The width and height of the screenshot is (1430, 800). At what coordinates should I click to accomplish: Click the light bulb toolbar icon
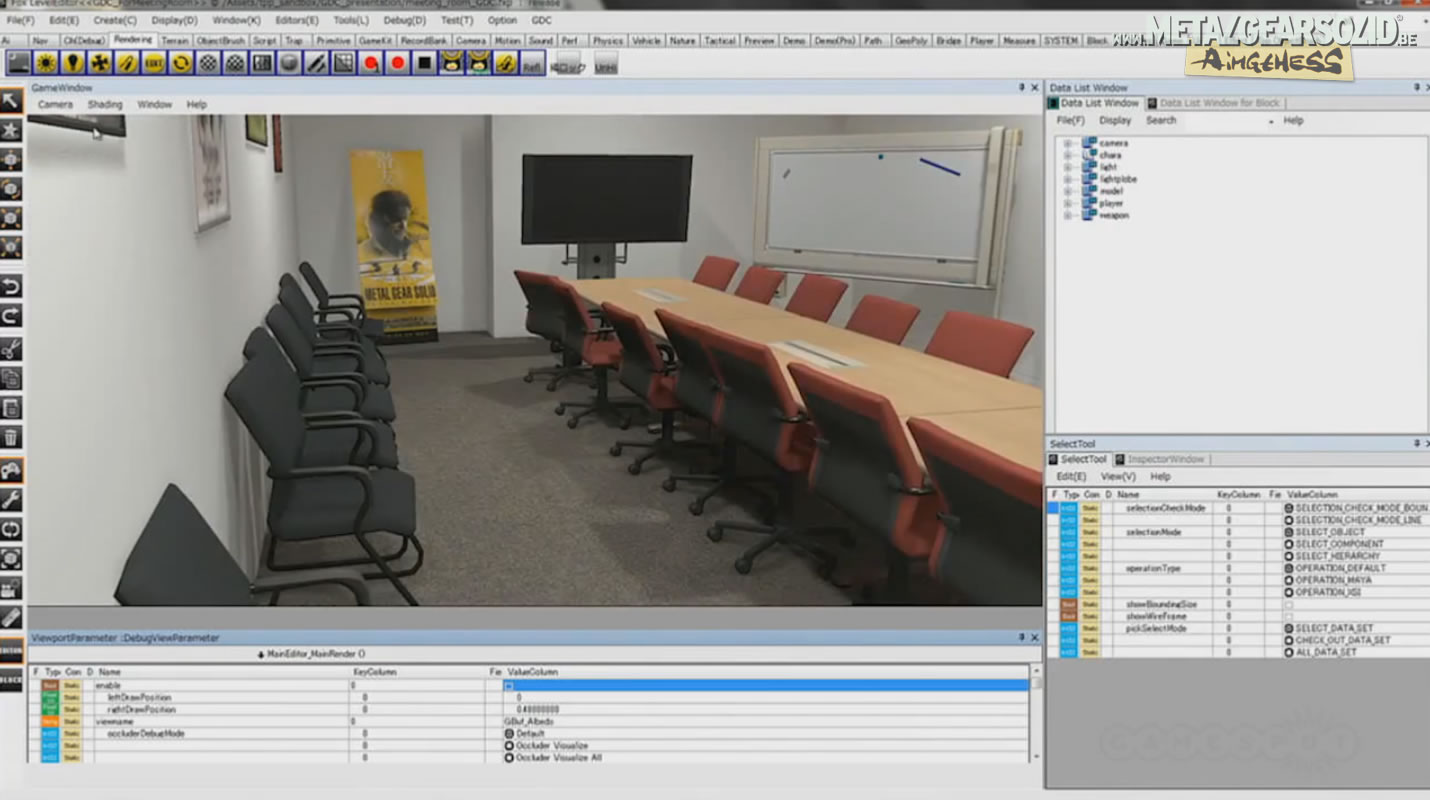pyautogui.click(x=73, y=63)
